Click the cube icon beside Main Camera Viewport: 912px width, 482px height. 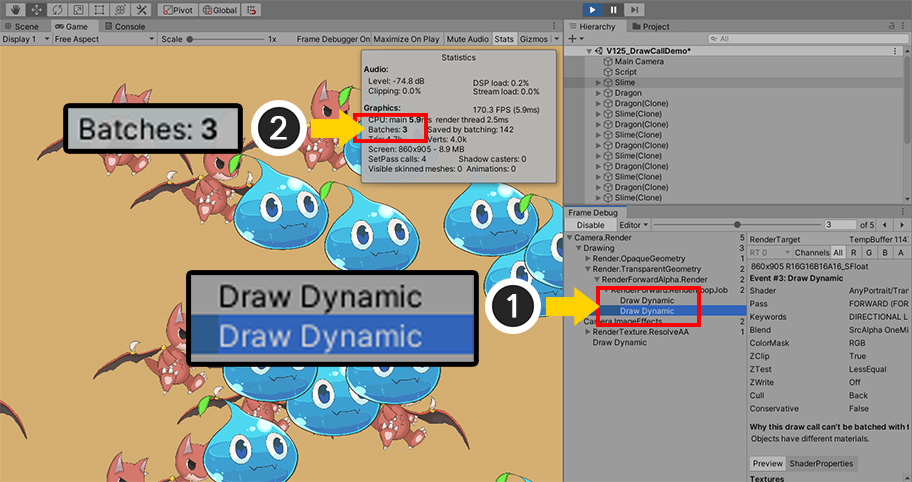click(x=608, y=62)
